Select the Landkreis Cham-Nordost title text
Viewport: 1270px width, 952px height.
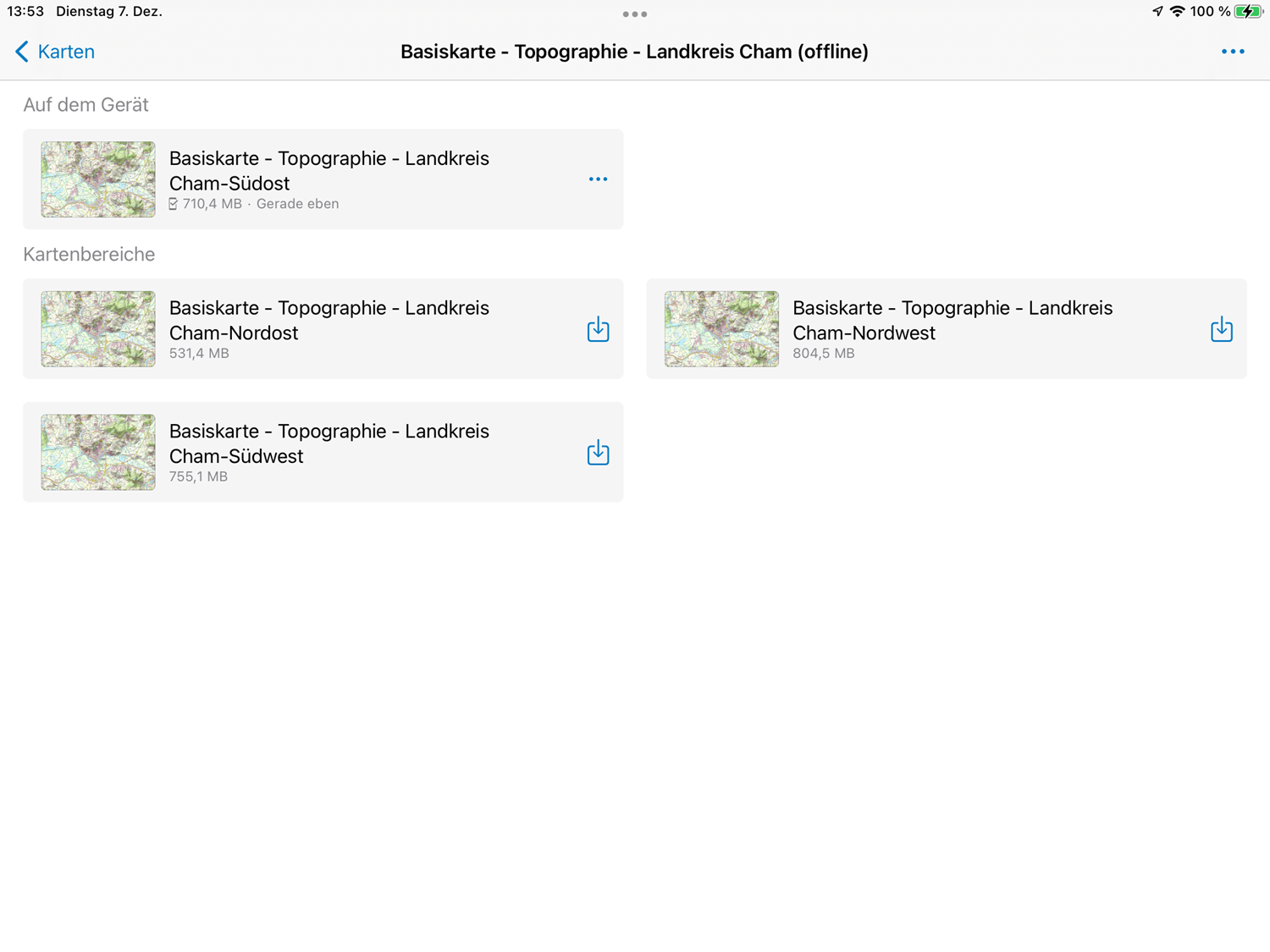(x=329, y=320)
